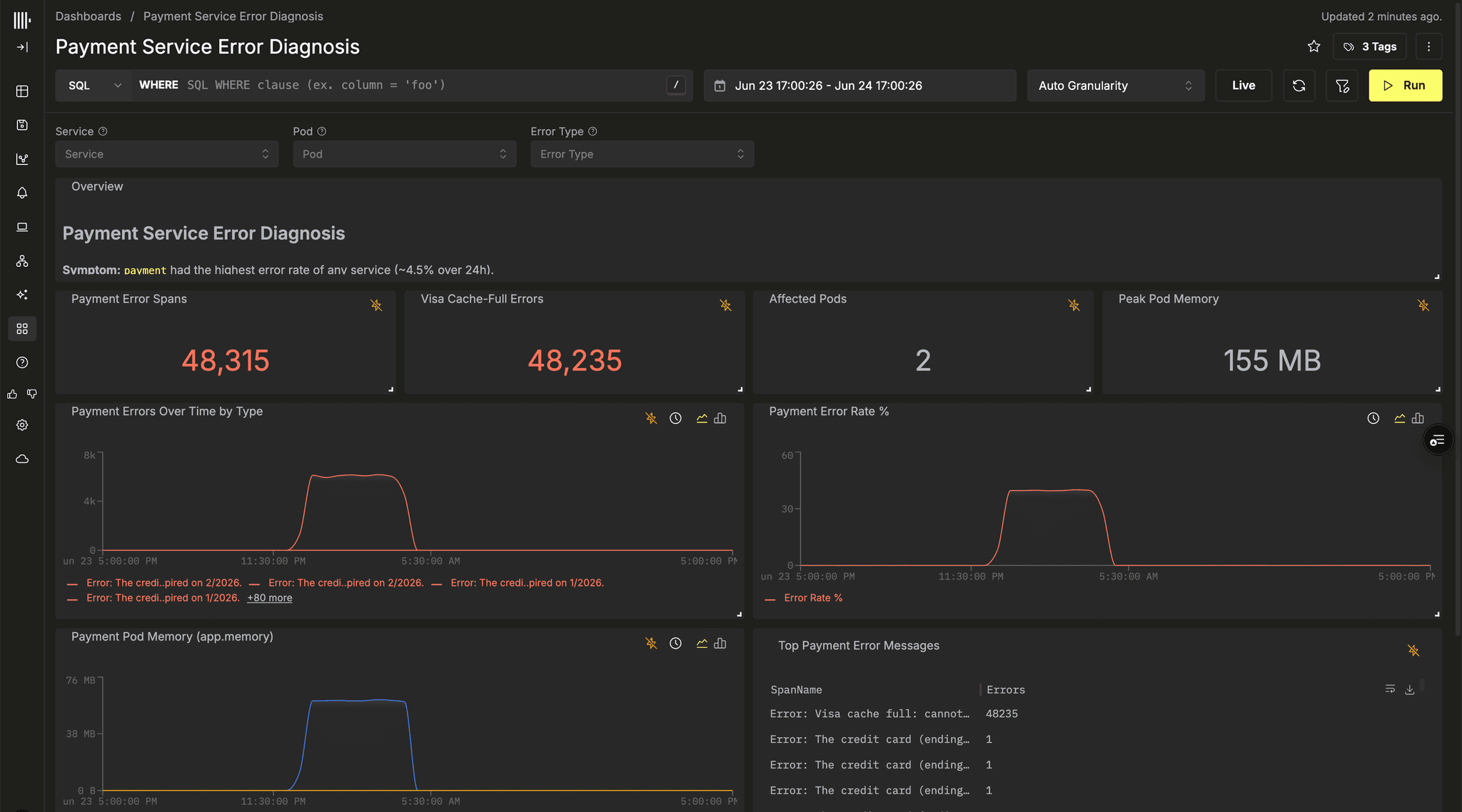
Task: Click help icon next to Error Type label
Action: [x=593, y=131]
